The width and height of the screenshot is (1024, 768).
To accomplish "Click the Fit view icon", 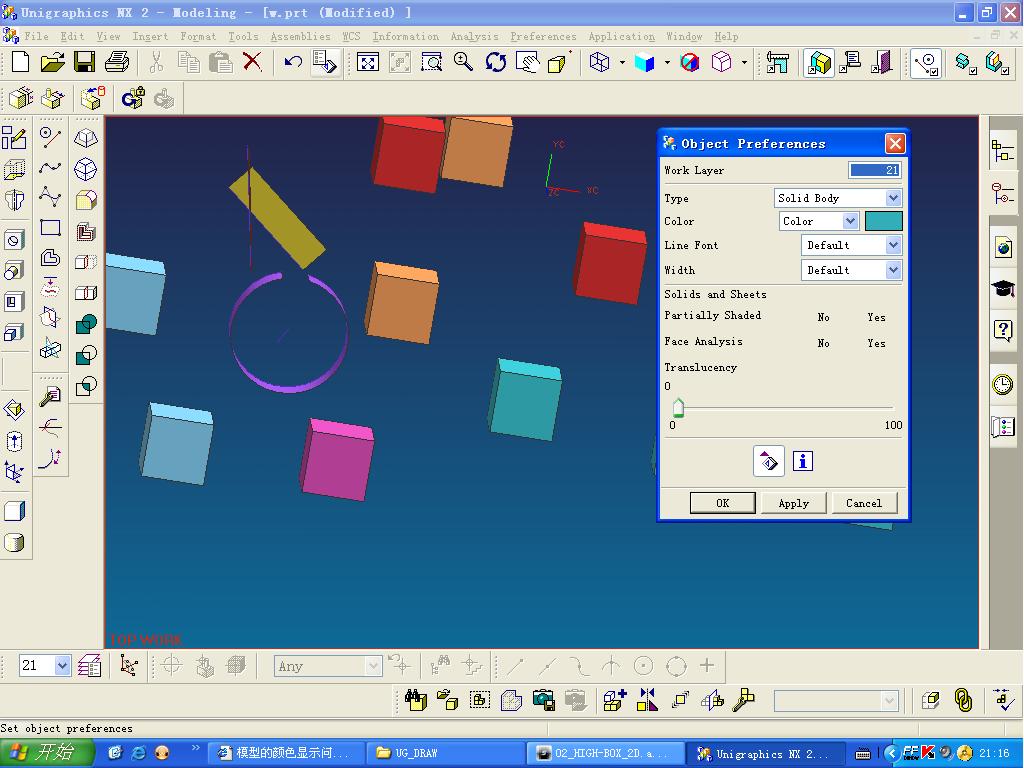I will point(368,63).
